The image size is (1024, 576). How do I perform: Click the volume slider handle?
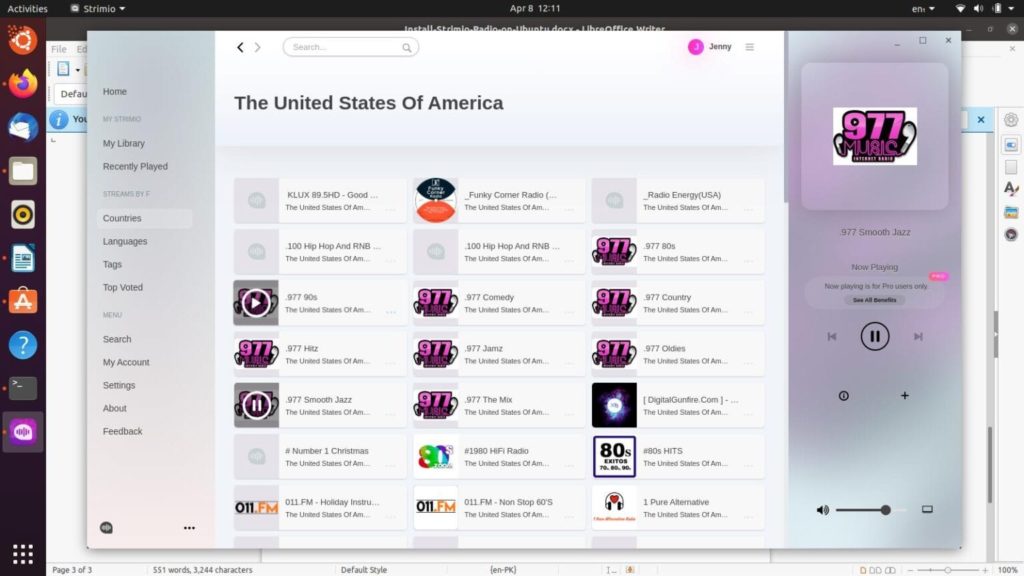pos(885,510)
